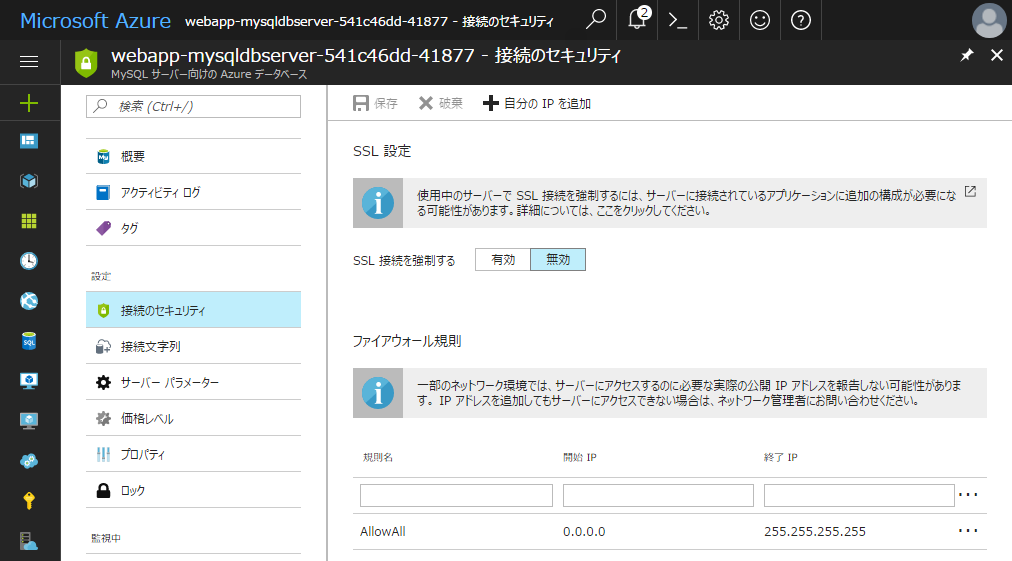Open the portal settings gear
The image size is (1012, 561).
718,20
